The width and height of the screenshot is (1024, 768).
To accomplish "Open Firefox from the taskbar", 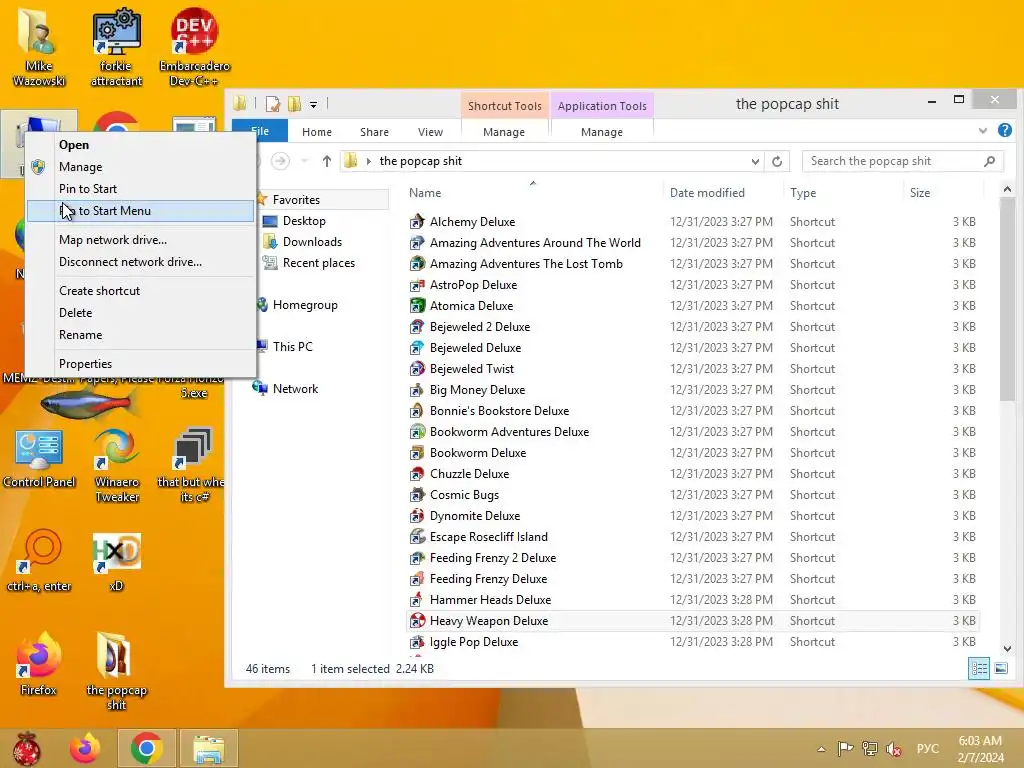I will pos(86,748).
